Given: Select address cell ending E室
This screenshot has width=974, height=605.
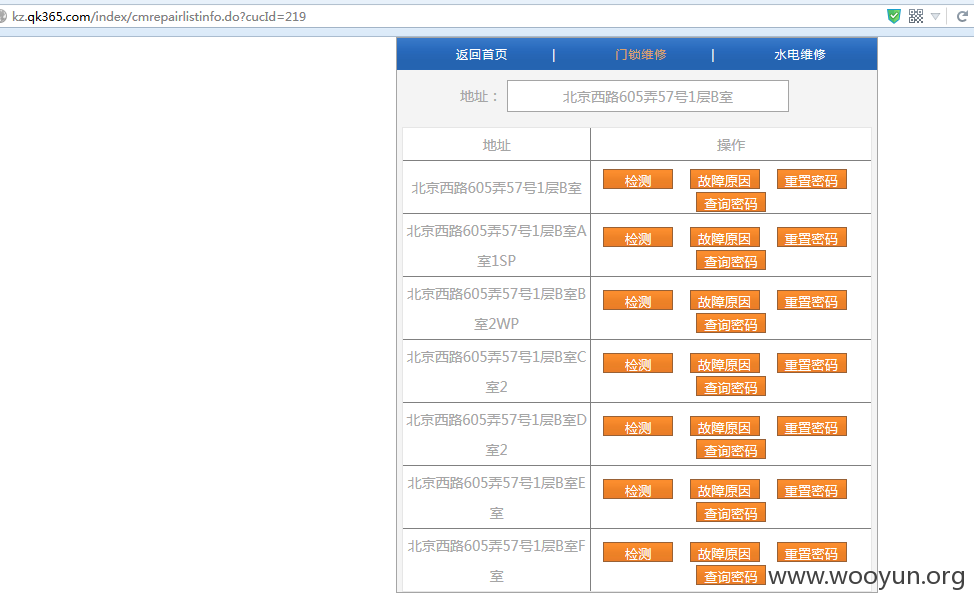Looking at the screenshot, I should click(x=496, y=498).
